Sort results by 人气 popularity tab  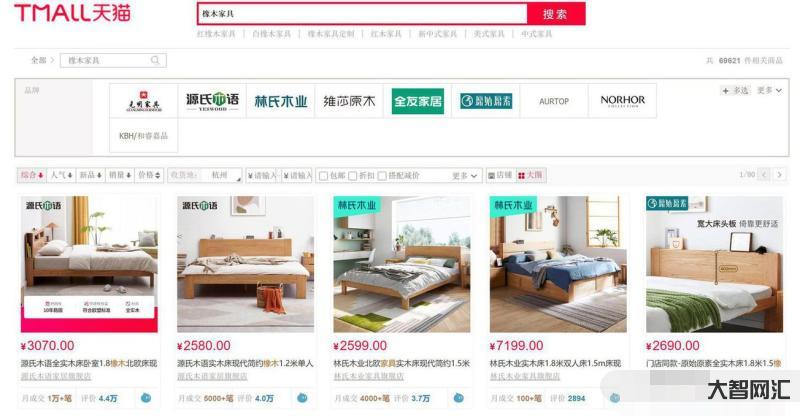tap(62, 175)
